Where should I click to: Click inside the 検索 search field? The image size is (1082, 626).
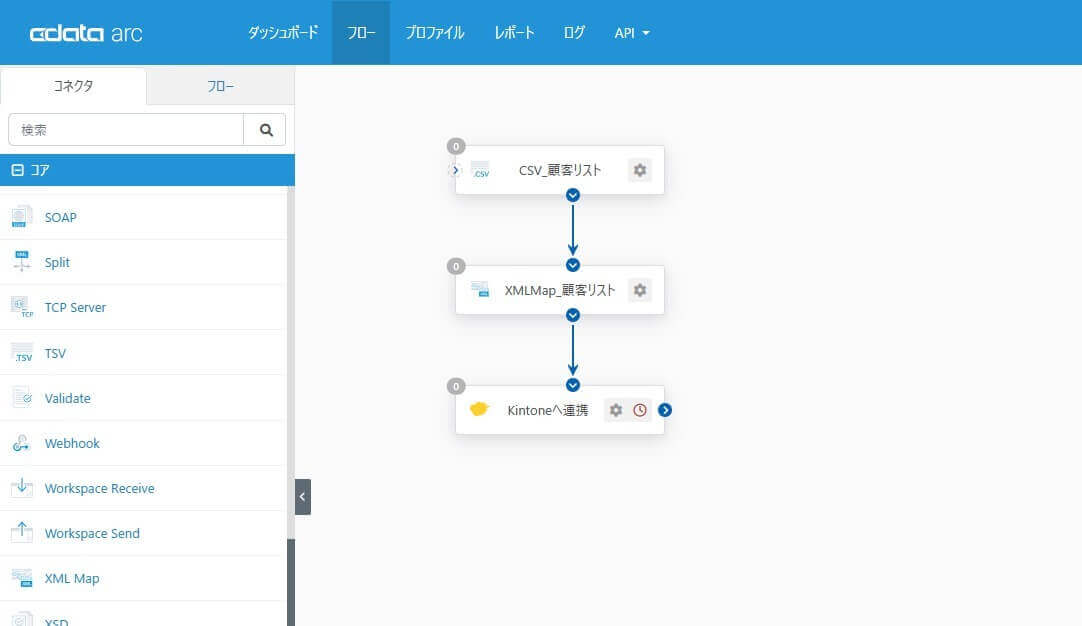pyautogui.click(x=125, y=129)
